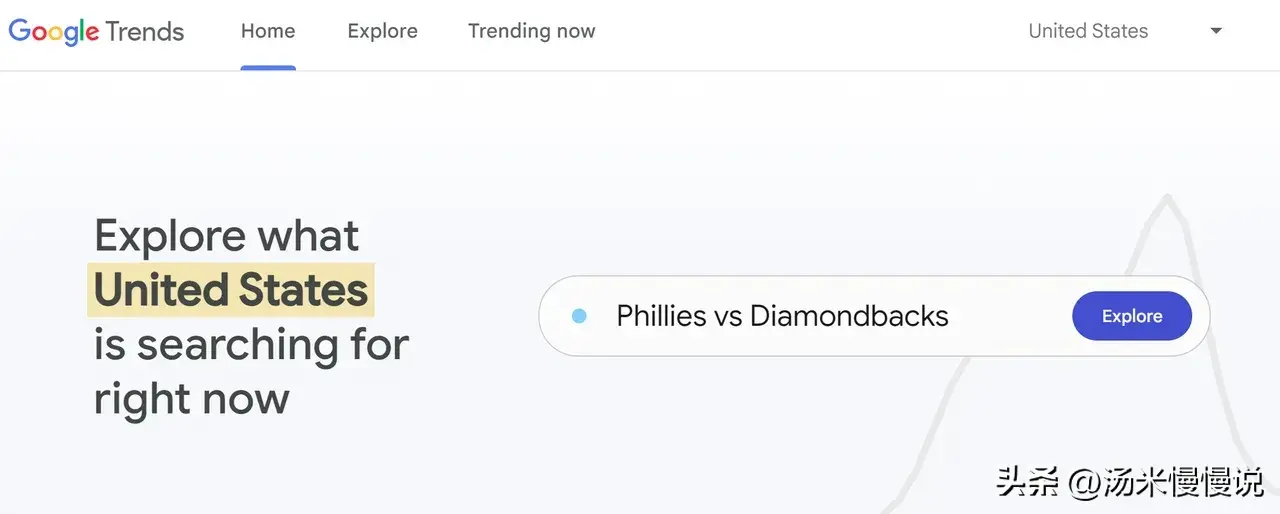
Task: Click the 'is searching for' headline line
Action: click(251, 344)
